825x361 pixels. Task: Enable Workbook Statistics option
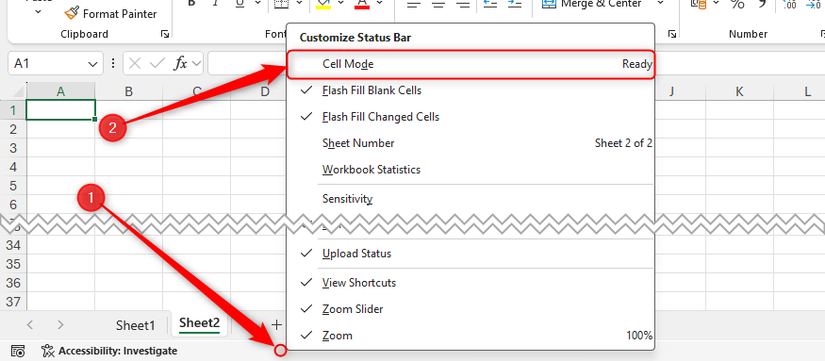[x=470, y=169]
